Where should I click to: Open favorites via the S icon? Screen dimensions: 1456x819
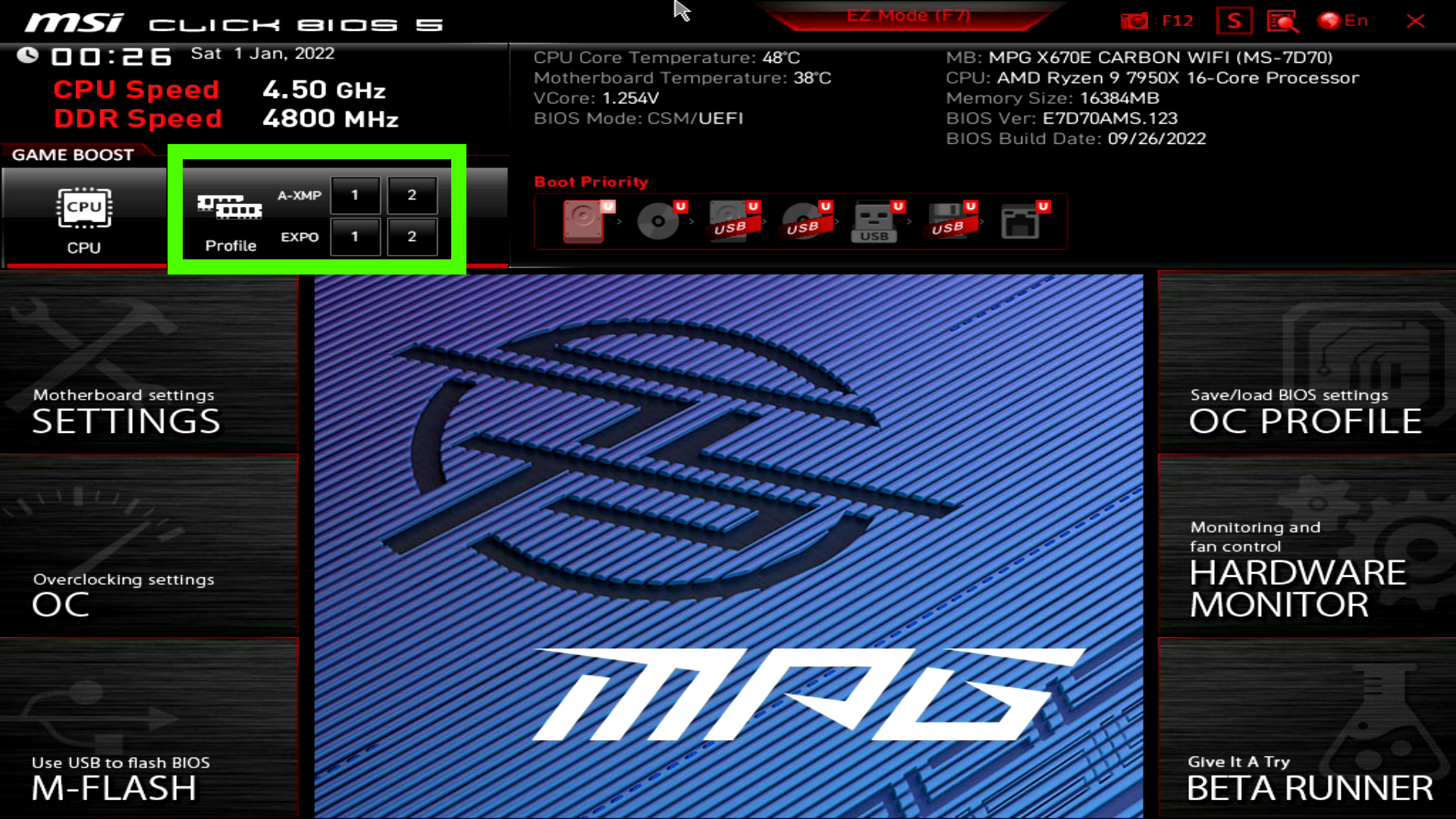pos(1234,20)
